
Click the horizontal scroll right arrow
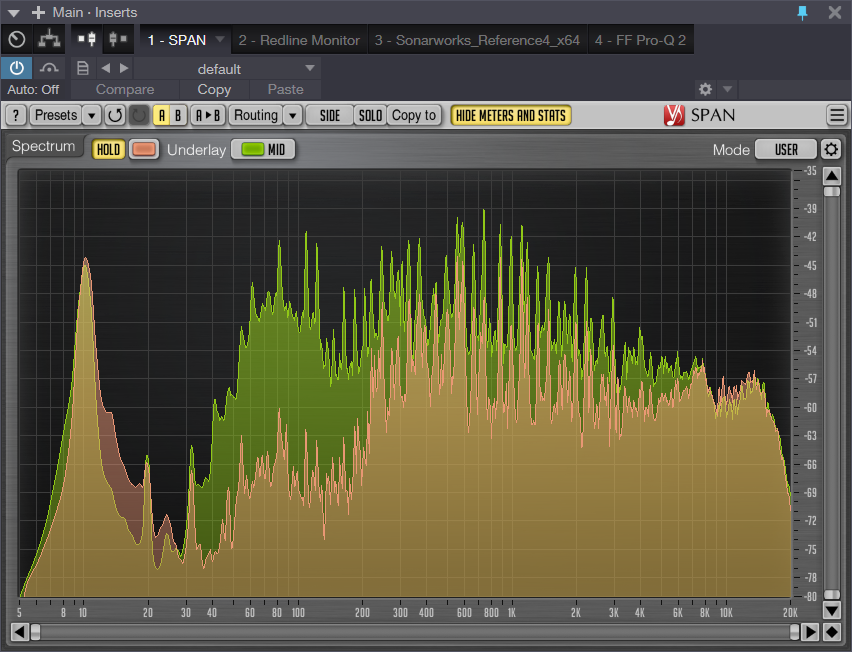pos(810,632)
